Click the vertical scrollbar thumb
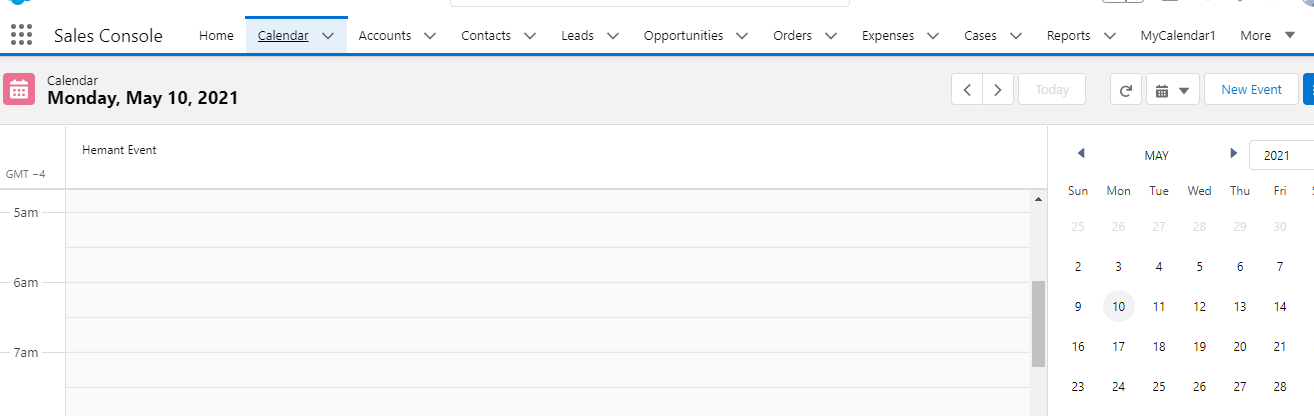This screenshot has width=1314, height=416. (x=1038, y=323)
